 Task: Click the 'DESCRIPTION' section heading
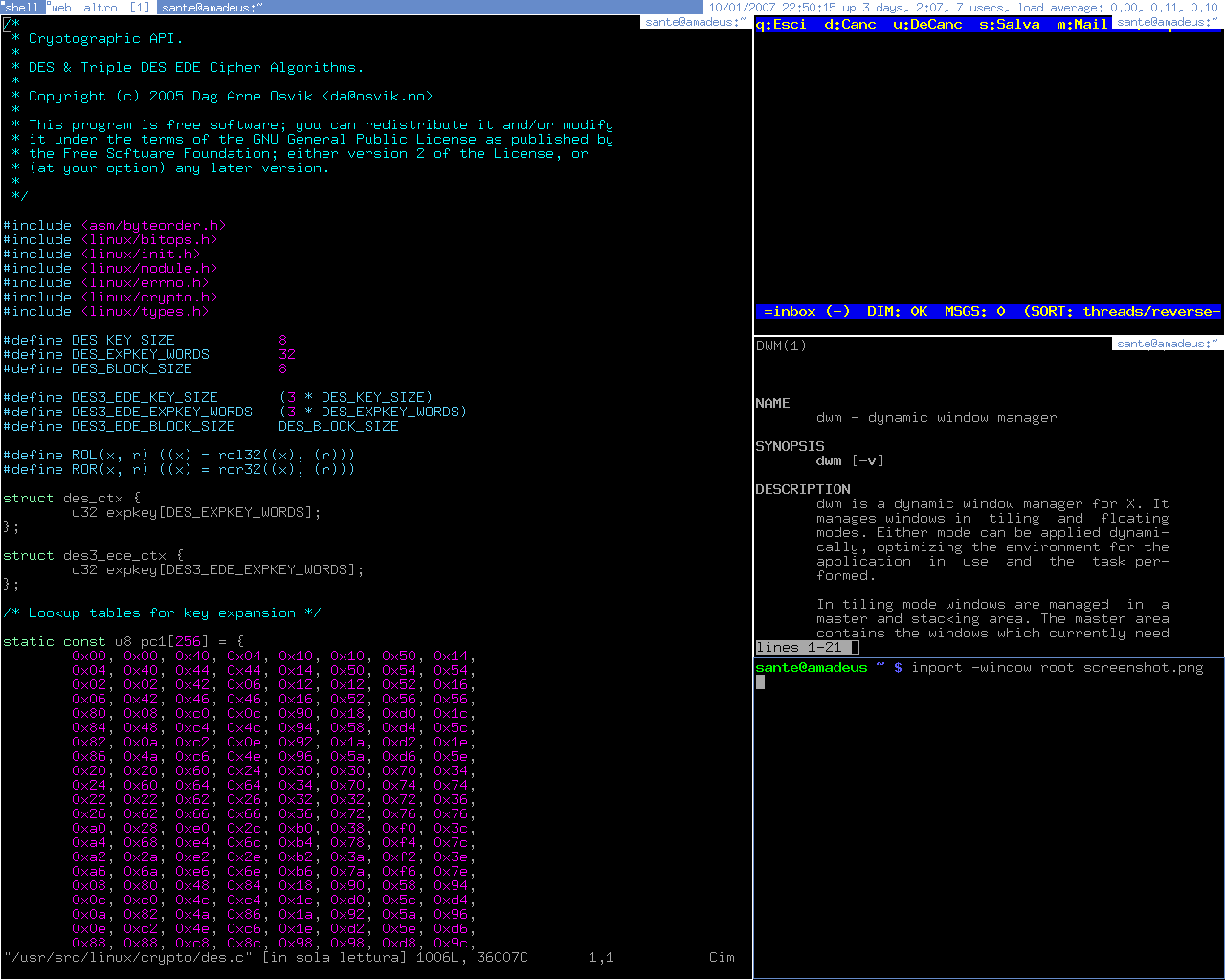[803, 489]
